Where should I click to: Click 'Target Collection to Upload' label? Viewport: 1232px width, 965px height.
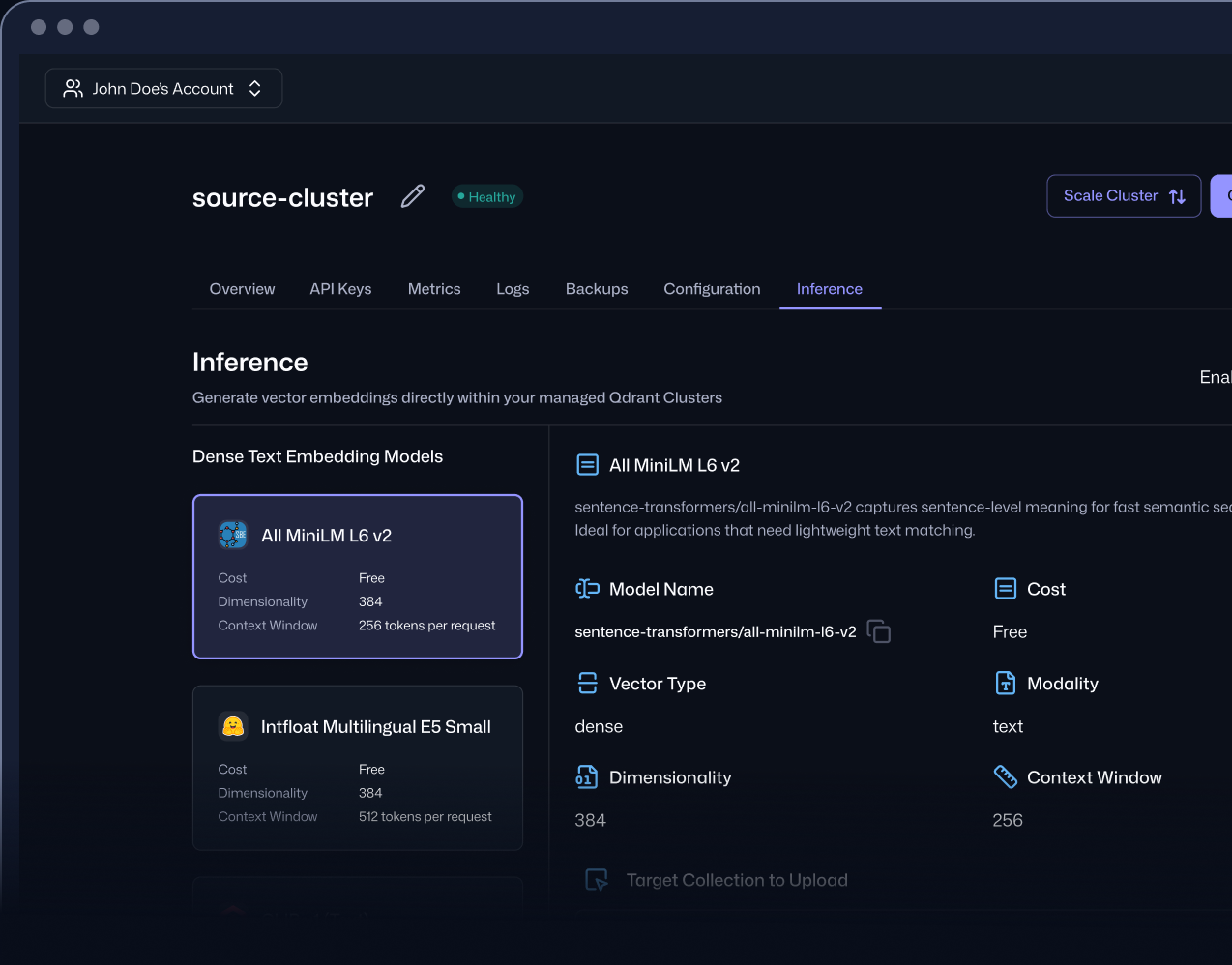coord(737,880)
